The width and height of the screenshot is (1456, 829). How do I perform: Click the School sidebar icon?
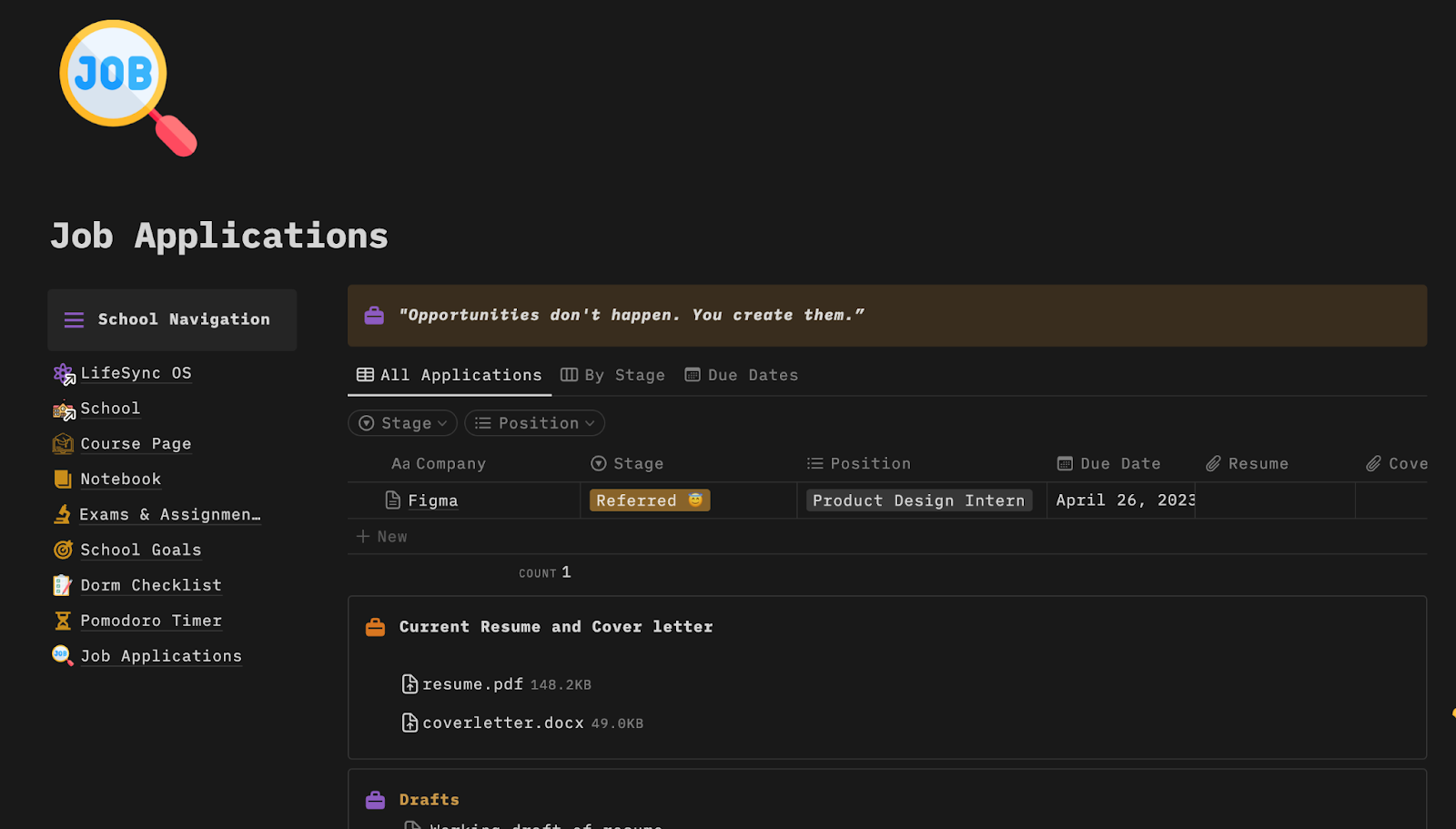pos(63,410)
